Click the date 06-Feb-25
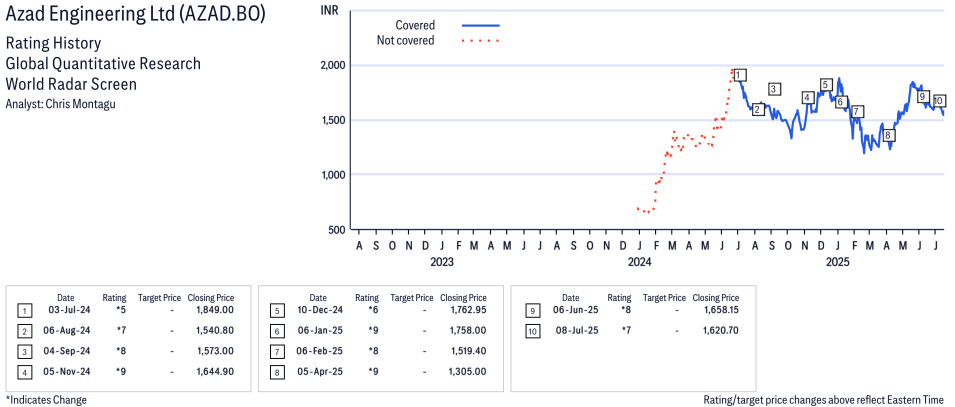This screenshot has width=955, height=407. click(319, 351)
